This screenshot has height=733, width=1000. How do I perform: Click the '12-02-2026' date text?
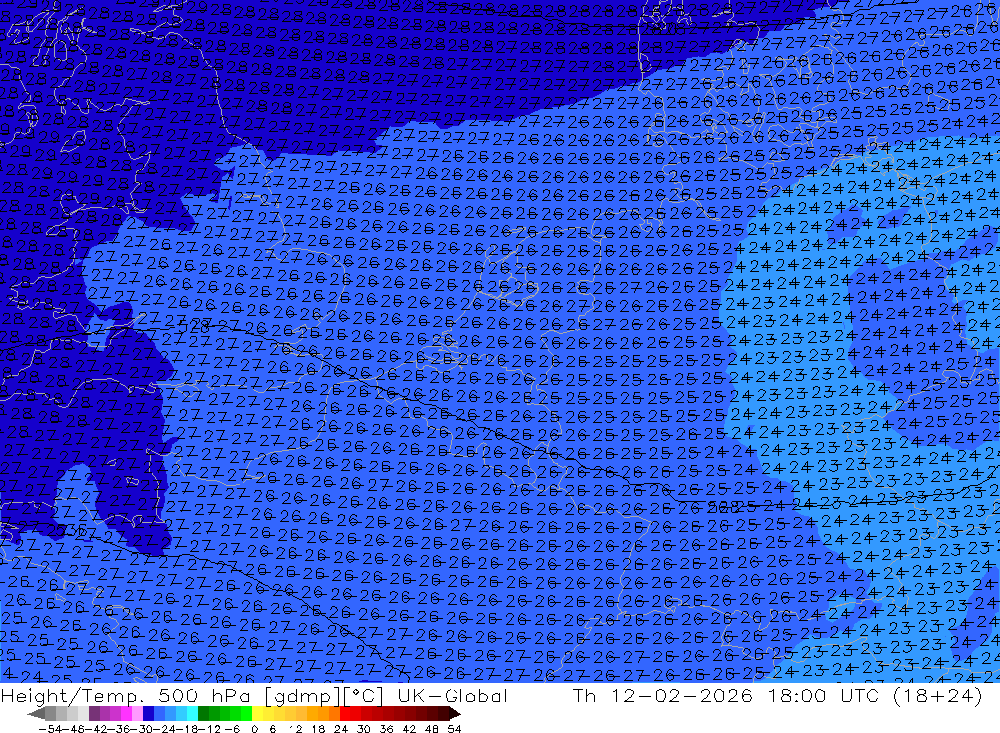[x=681, y=695]
